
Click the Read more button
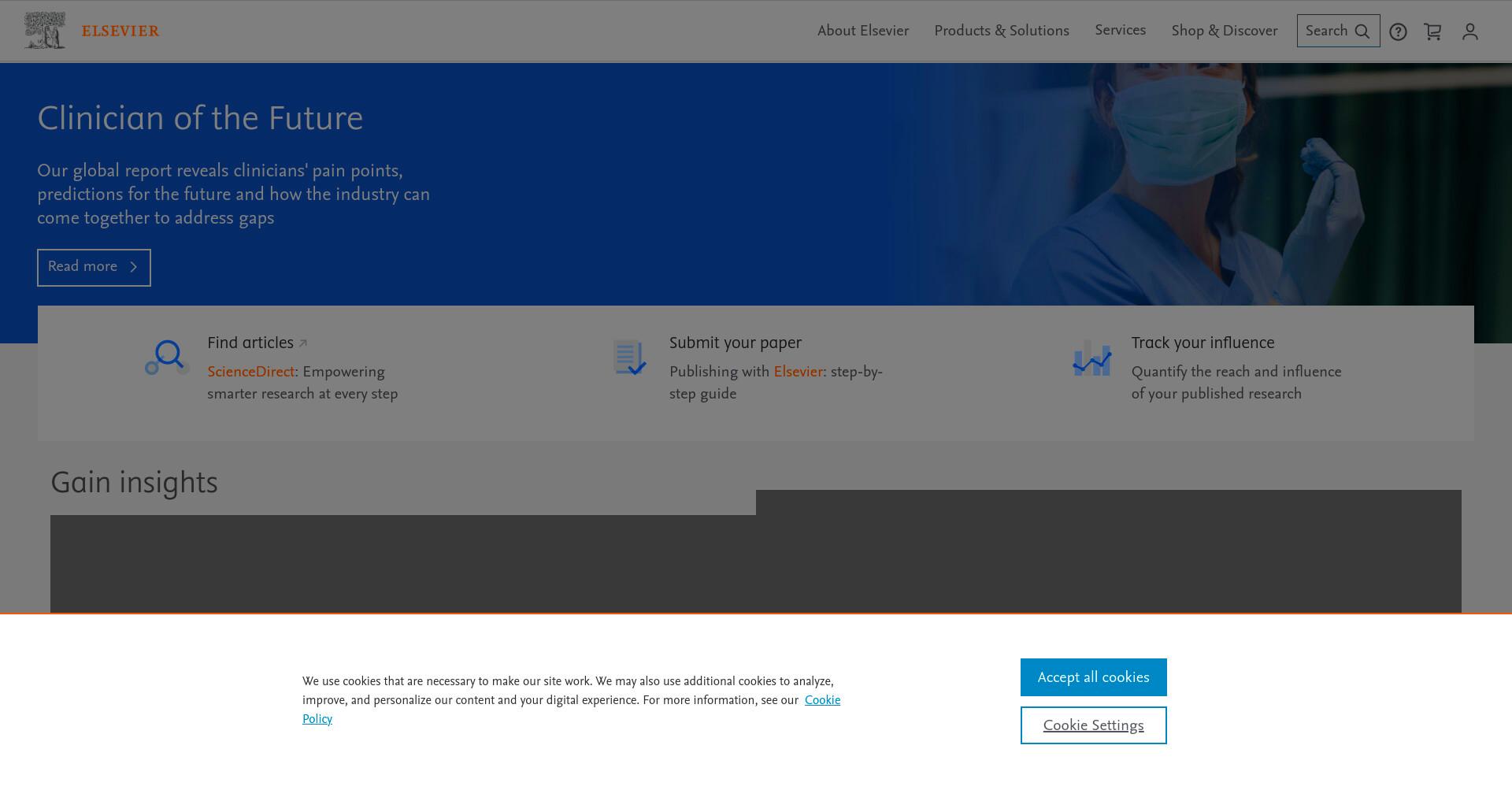pyautogui.click(x=94, y=267)
